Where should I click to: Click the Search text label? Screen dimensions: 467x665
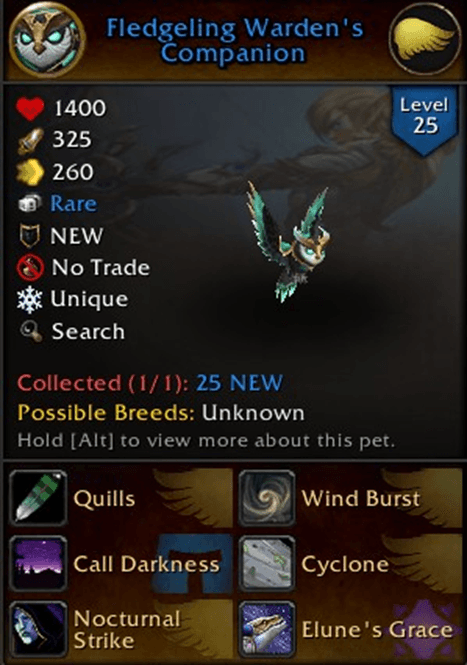tap(88, 331)
